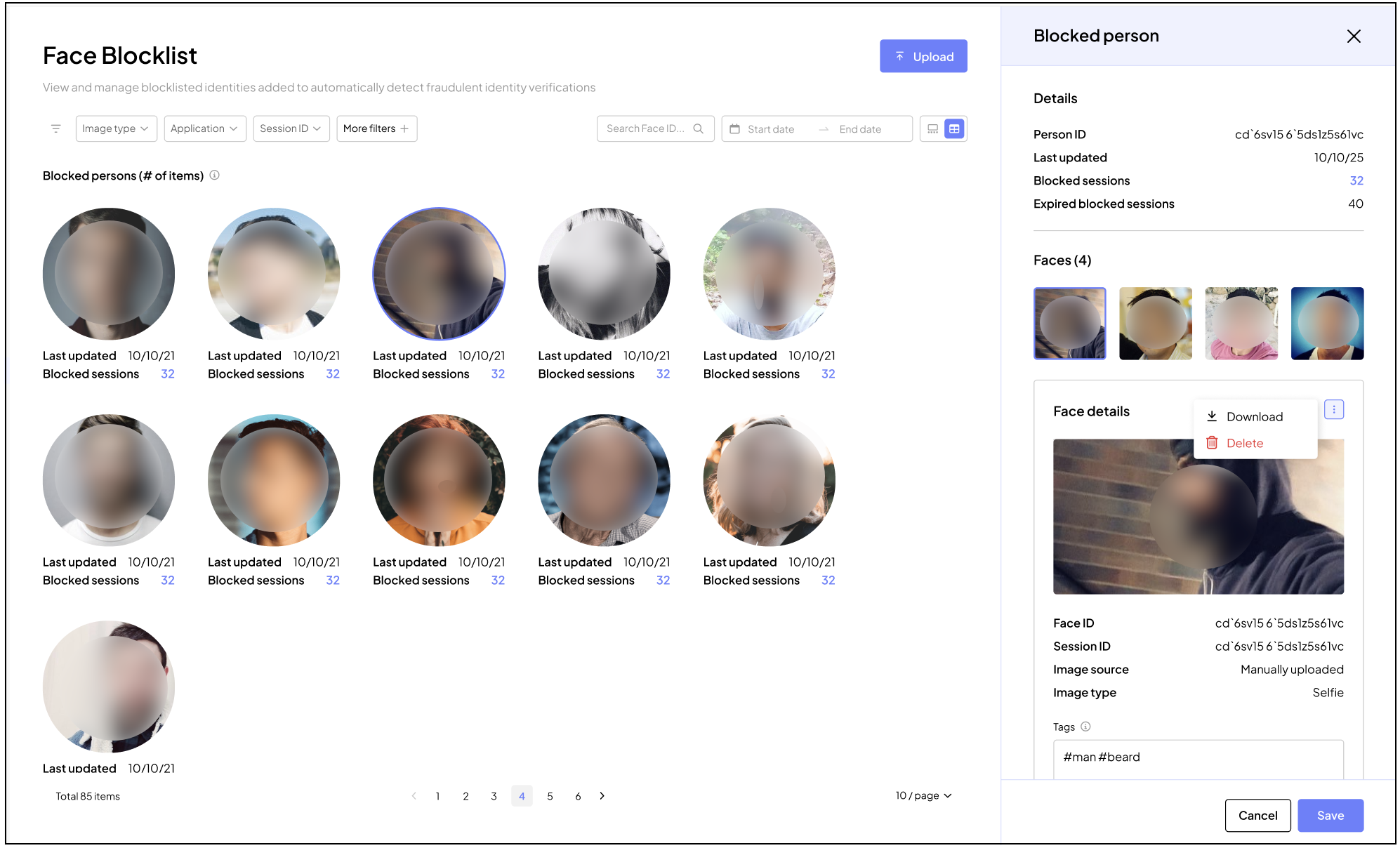Select first face thumbnail in Faces (4)

1069,324
